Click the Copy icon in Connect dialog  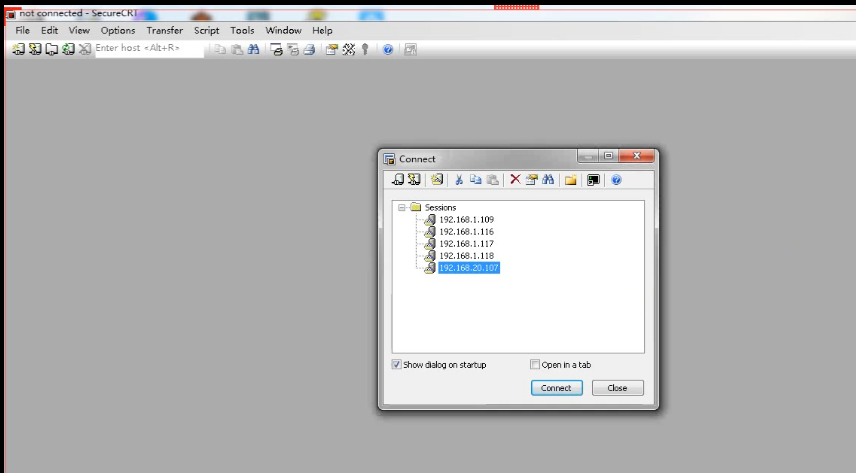(475, 180)
